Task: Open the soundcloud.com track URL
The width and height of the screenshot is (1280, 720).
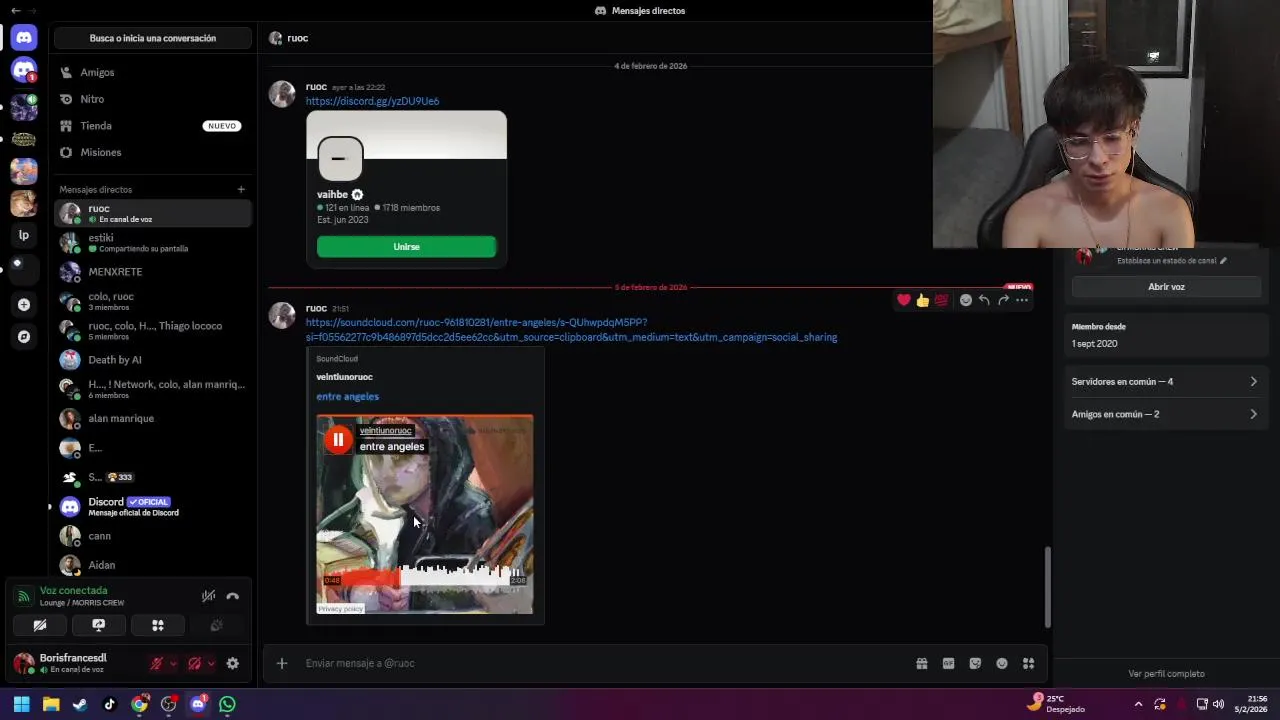Action: [571, 330]
